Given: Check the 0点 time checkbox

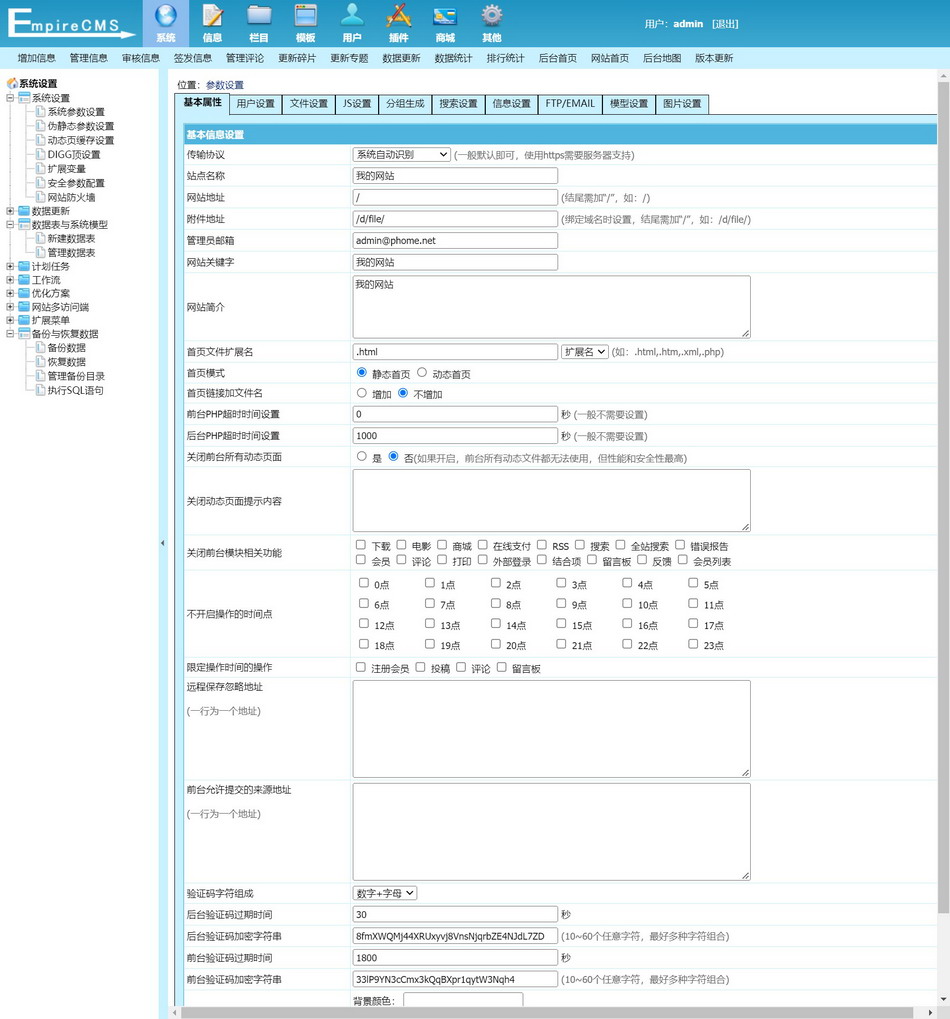Looking at the screenshot, I should (x=364, y=584).
